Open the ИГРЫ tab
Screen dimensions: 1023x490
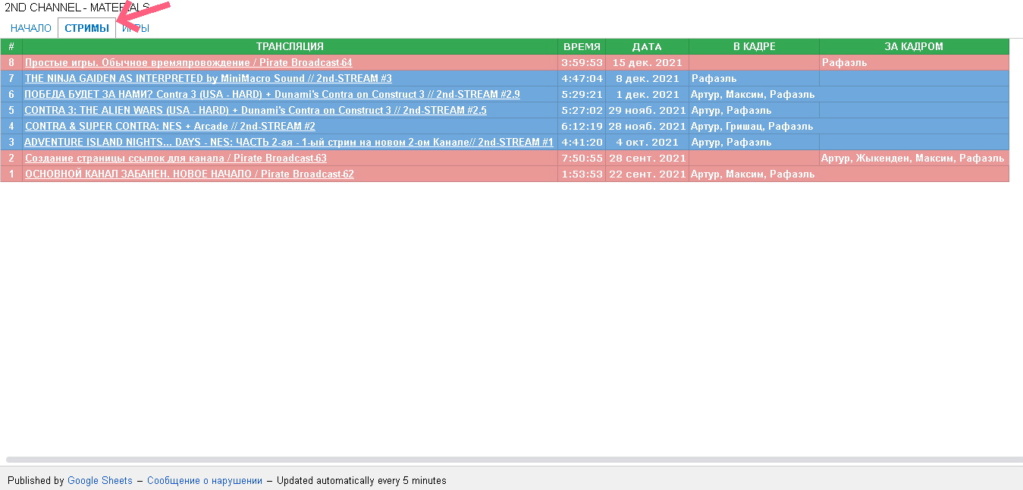136,29
